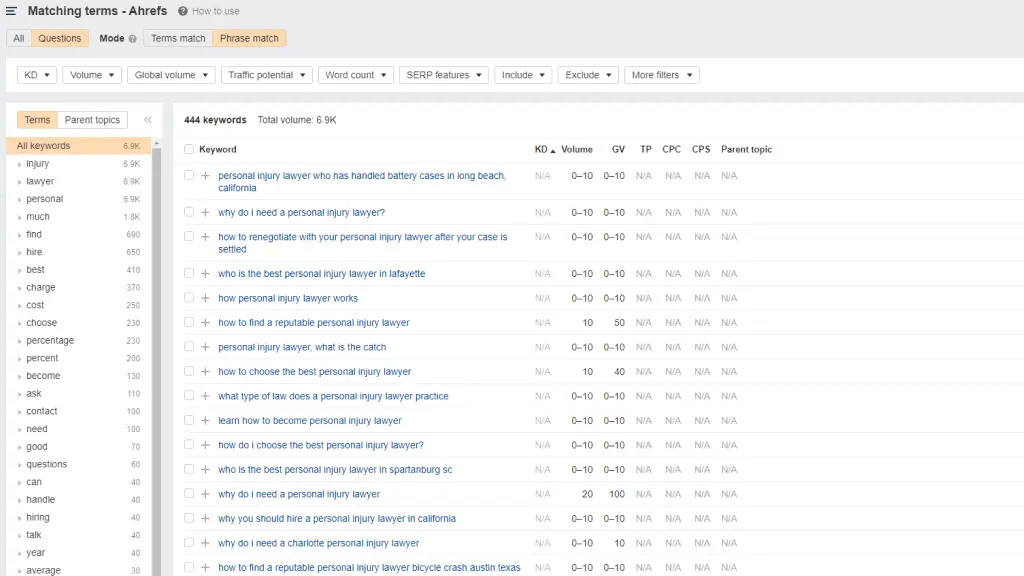Viewport: 1024px width, 576px height.
Task: Open the Exclude filter dropdown
Action: (x=588, y=75)
